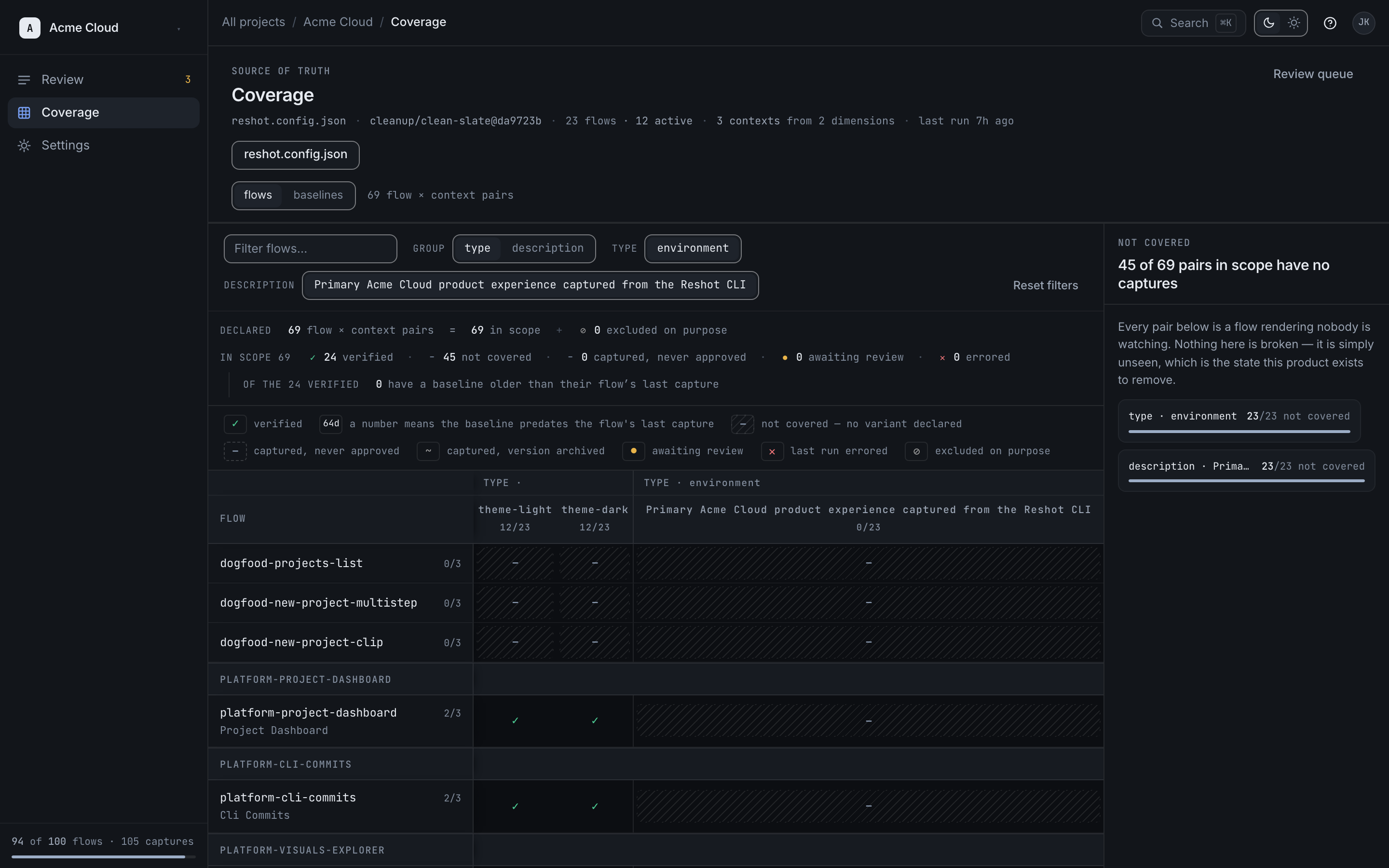The width and height of the screenshot is (1389, 868).
Task: Open the description · Prima… not covered card
Action: point(1246,471)
